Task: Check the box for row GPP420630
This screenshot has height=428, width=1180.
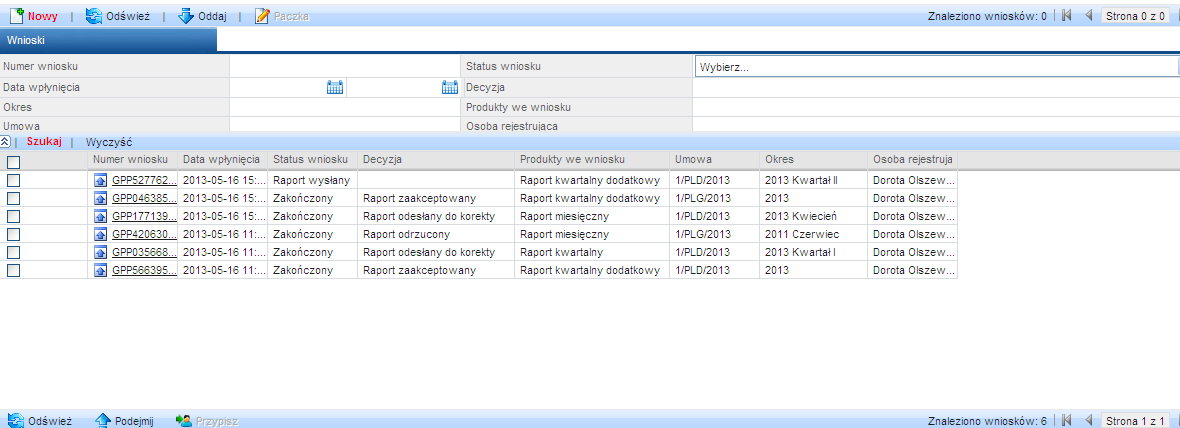Action: pos(14,234)
